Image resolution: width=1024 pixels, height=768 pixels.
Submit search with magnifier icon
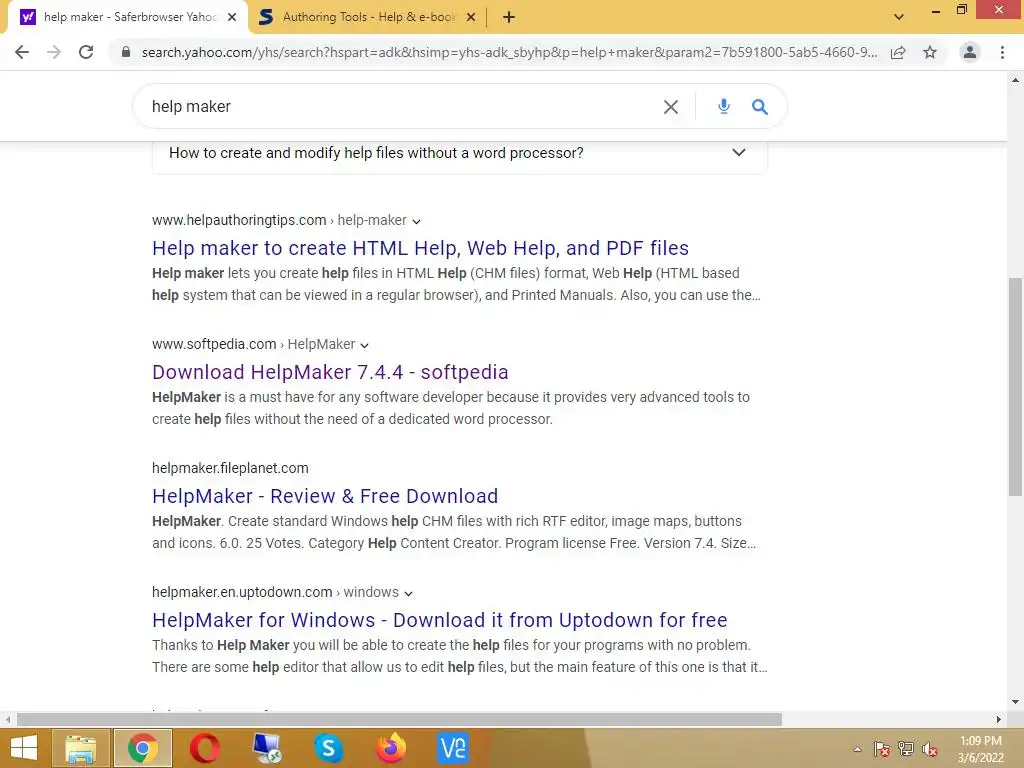tap(760, 106)
